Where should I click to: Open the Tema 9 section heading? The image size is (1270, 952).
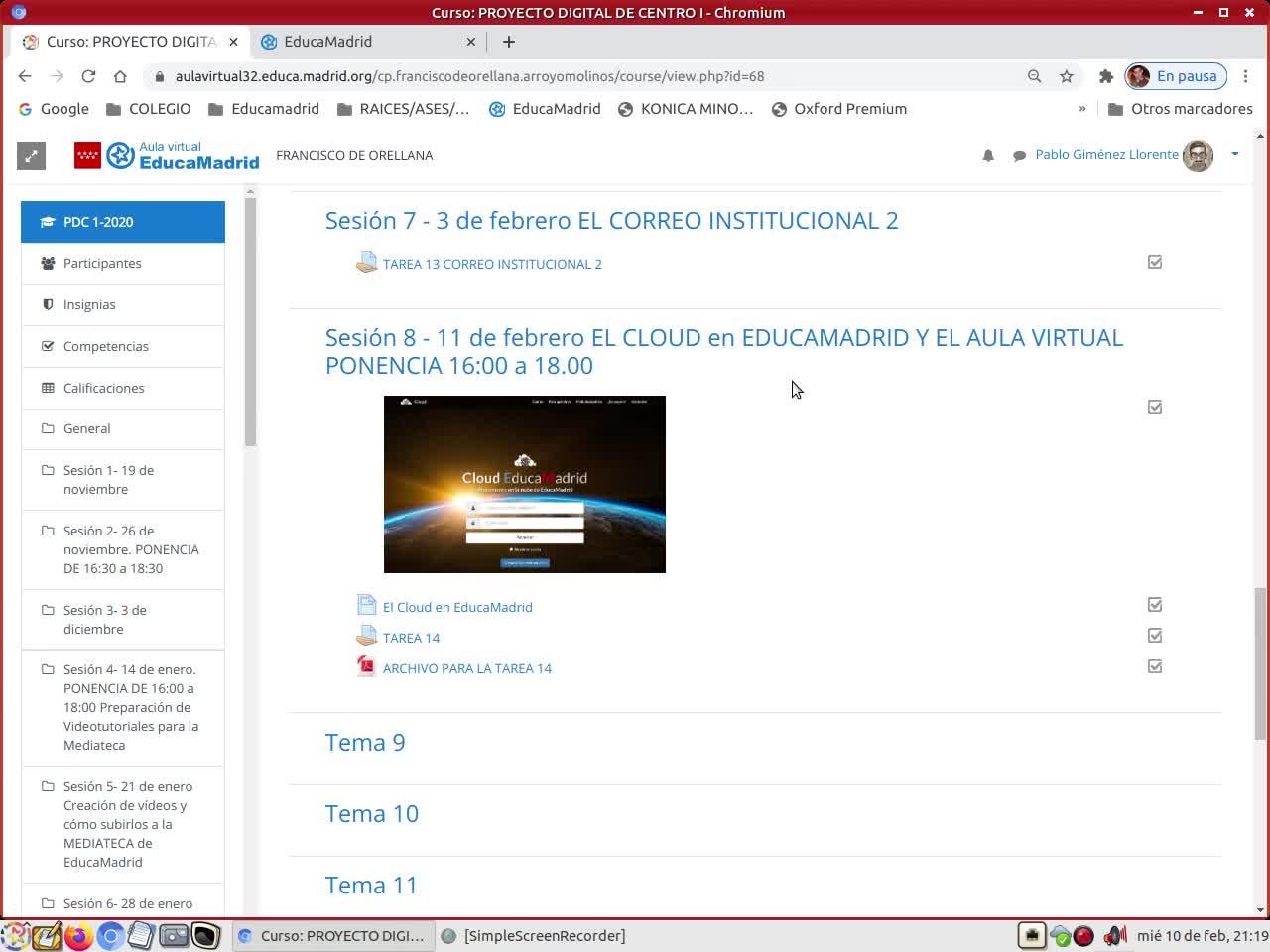[x=365, y=742]
